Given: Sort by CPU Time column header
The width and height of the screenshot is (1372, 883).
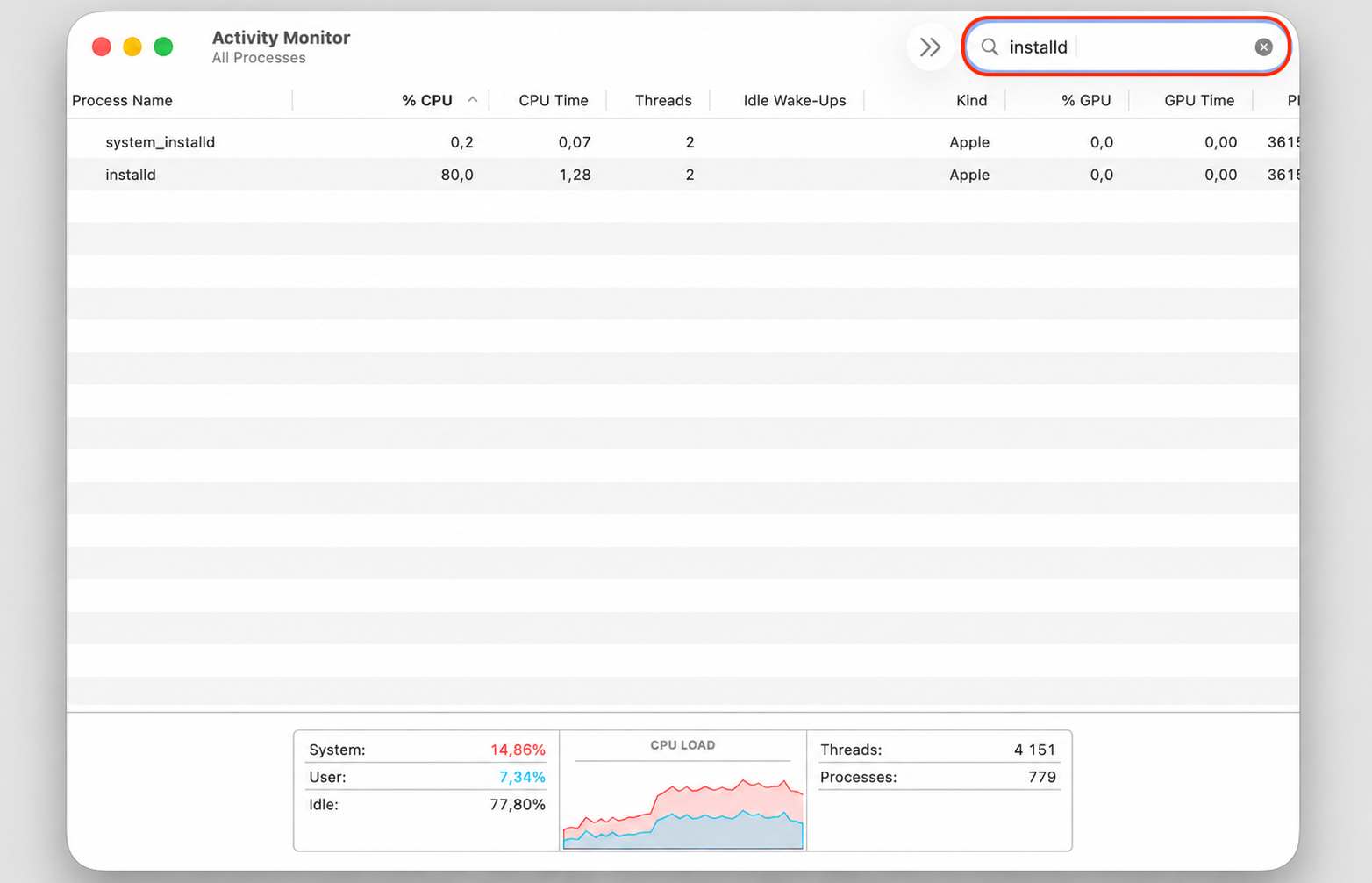Looking at the screenshot, I should coord(553,100).
